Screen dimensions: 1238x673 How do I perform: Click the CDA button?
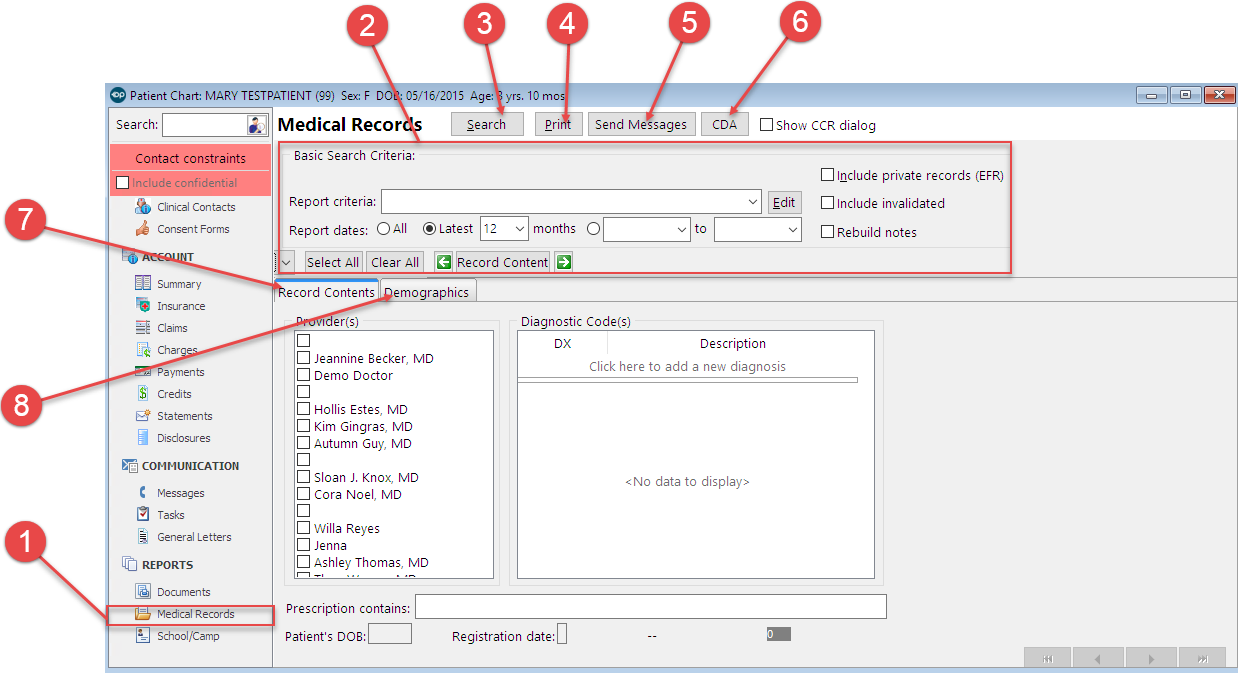point(725,124)
